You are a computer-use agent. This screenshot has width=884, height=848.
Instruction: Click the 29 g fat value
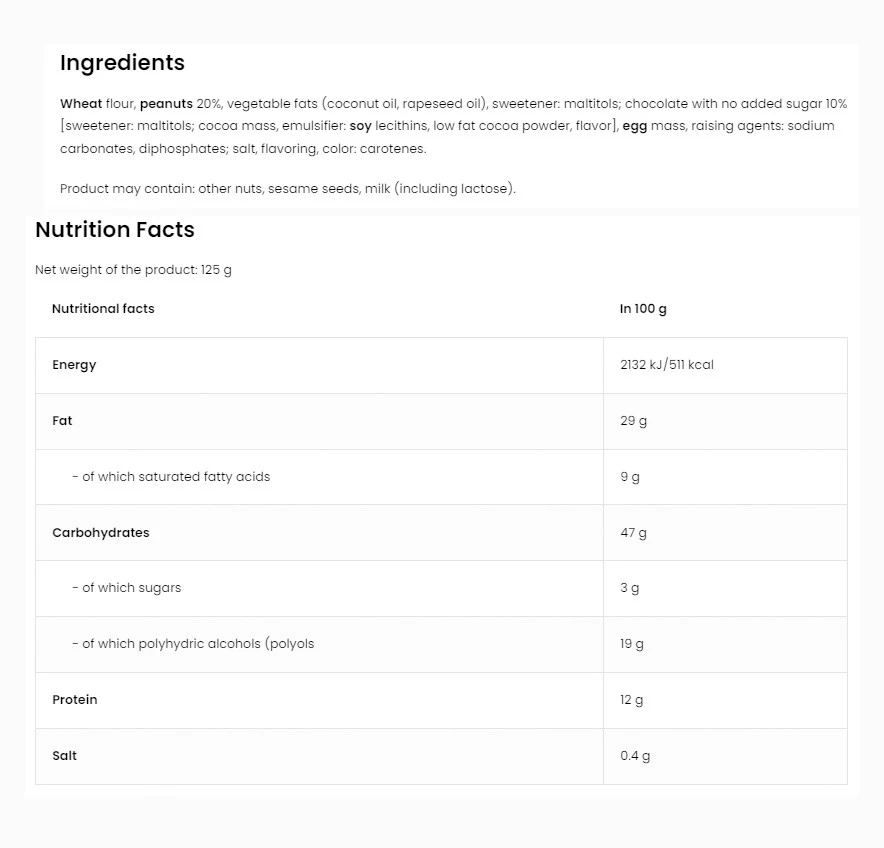(x=633, y=421)
